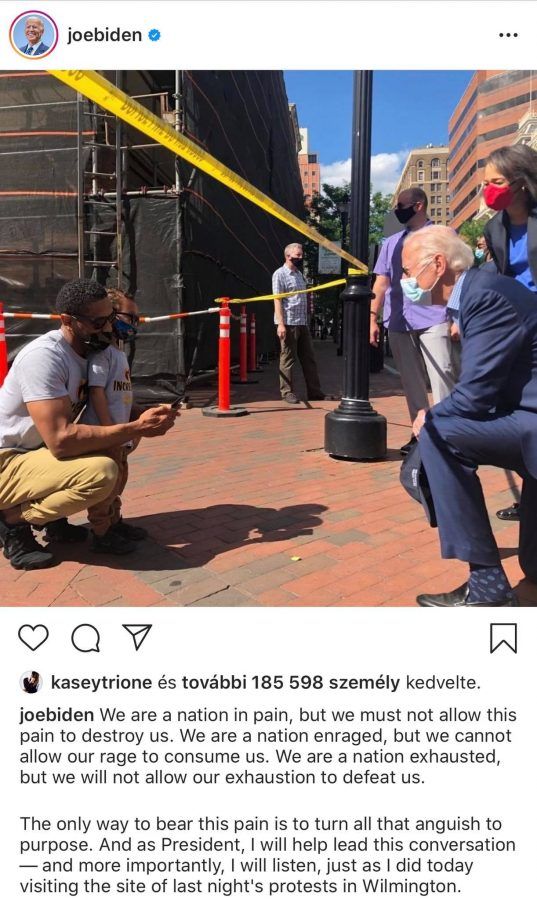Open the three-dot post options menu
This screenshot has height=900, width=537.
click(x=508, y=35)
